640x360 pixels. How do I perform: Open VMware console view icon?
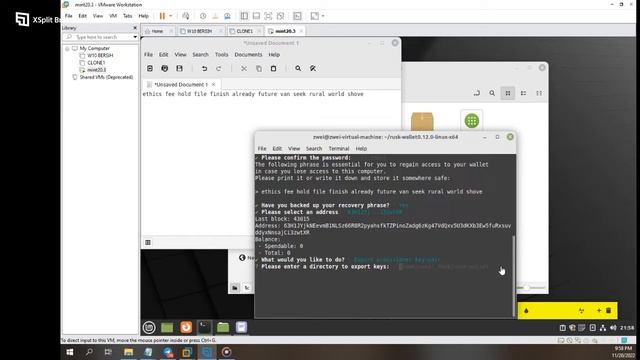pos(298,16)
